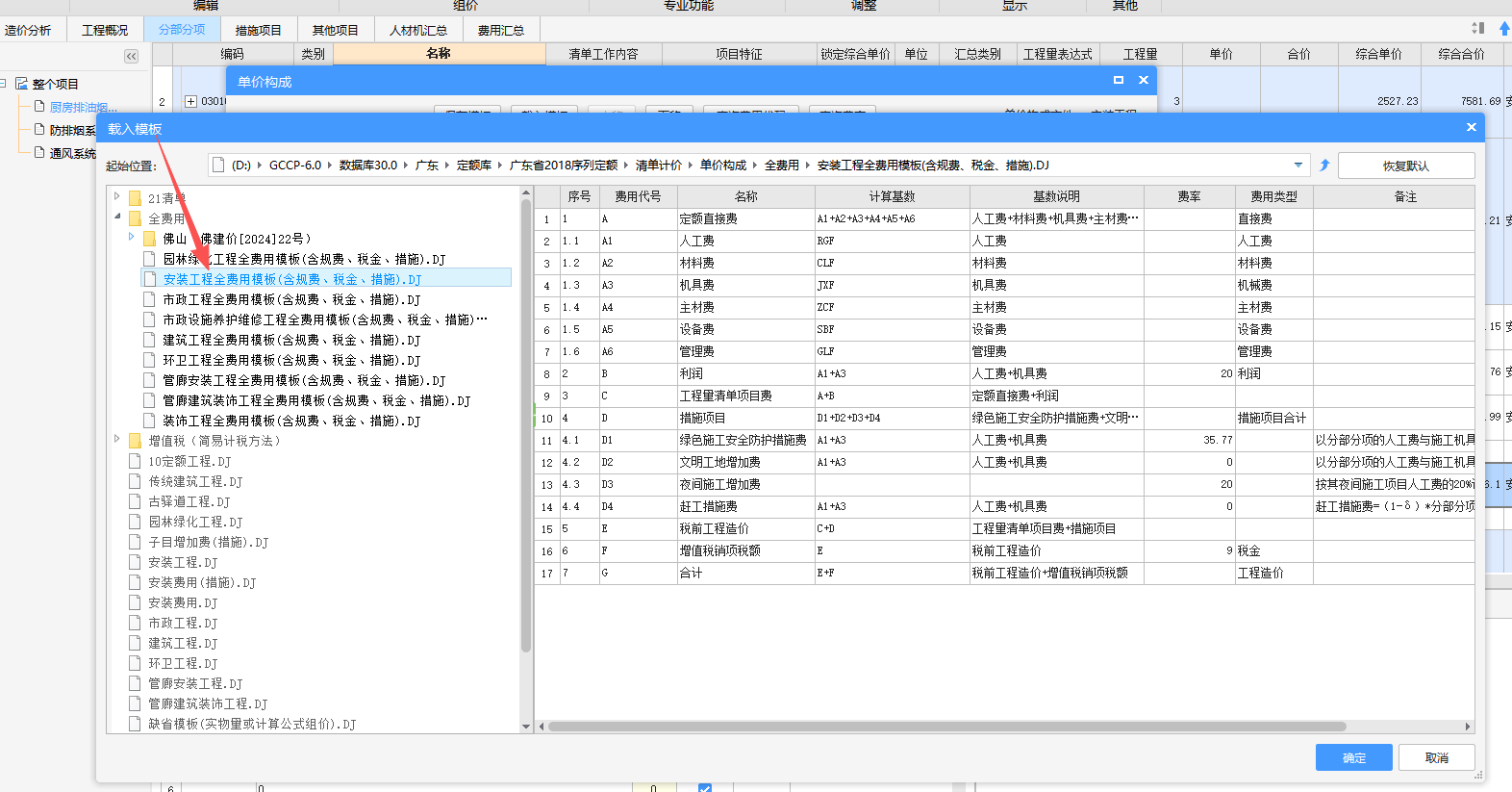The width and height of the screenshot is (1512, 792).
Task: Expand the 21清单 folder
Action: (x=117, y=196)
